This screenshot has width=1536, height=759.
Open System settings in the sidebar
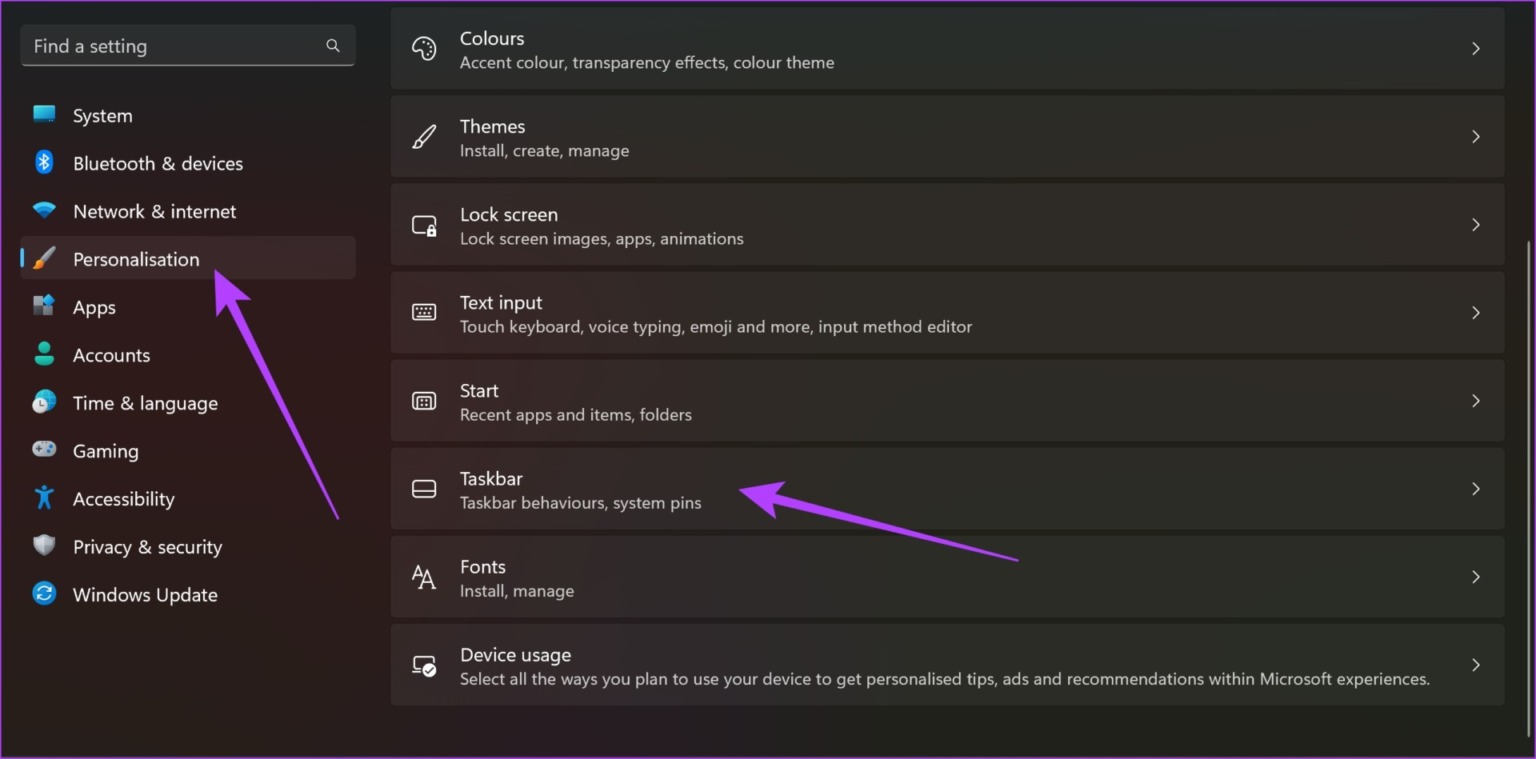click(x=102, y=115)
